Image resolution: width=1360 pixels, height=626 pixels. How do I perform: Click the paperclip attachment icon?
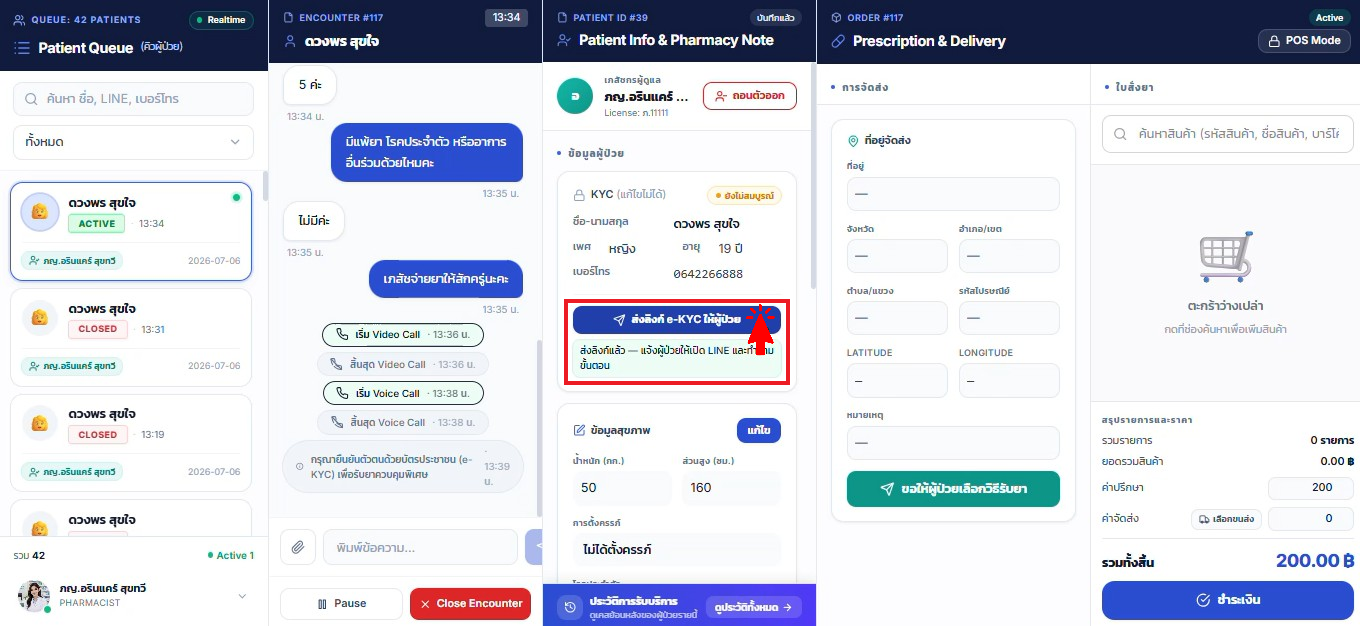tap(297, 547)
